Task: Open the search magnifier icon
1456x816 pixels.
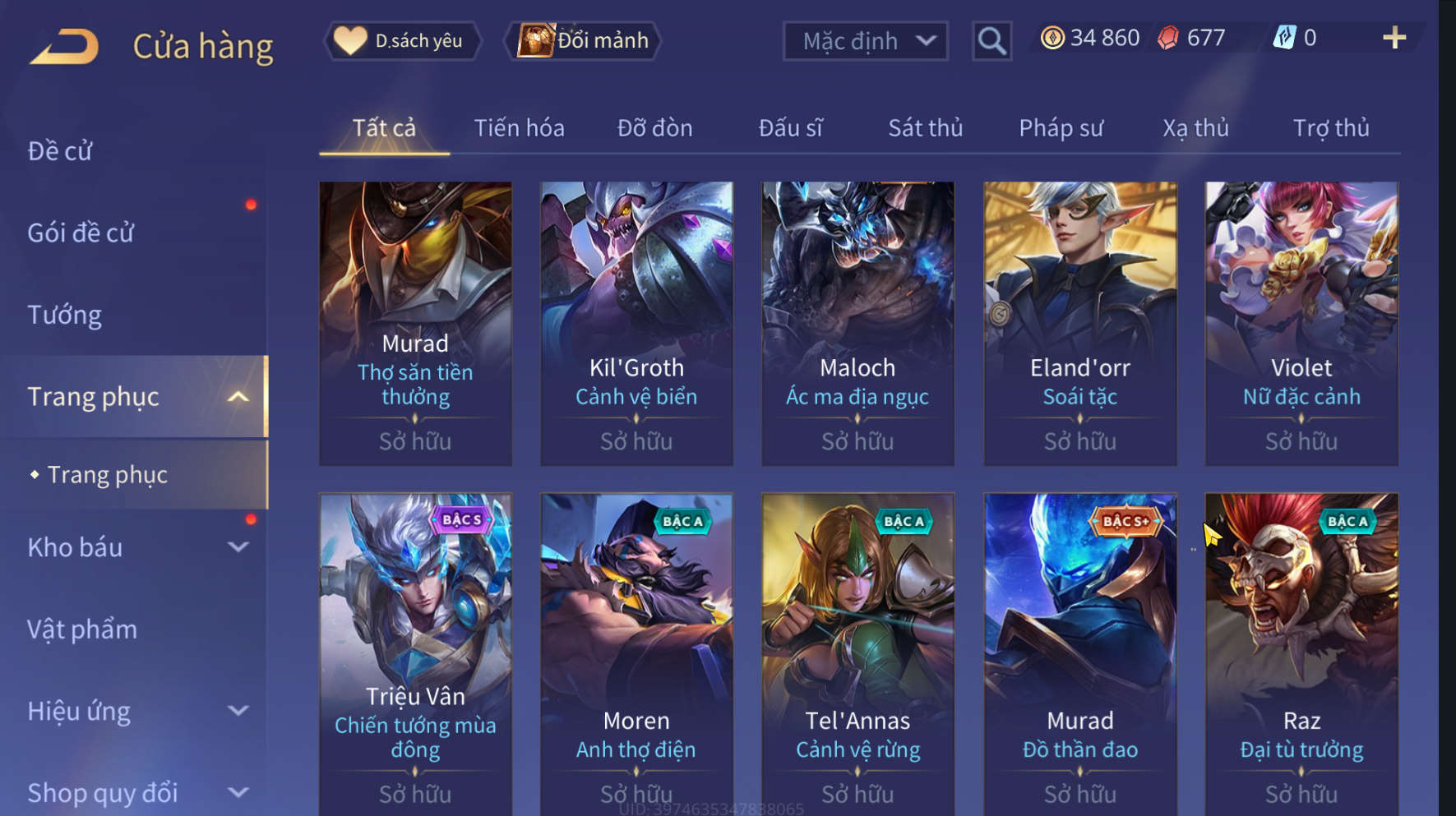Action: (x=991, y=40)
